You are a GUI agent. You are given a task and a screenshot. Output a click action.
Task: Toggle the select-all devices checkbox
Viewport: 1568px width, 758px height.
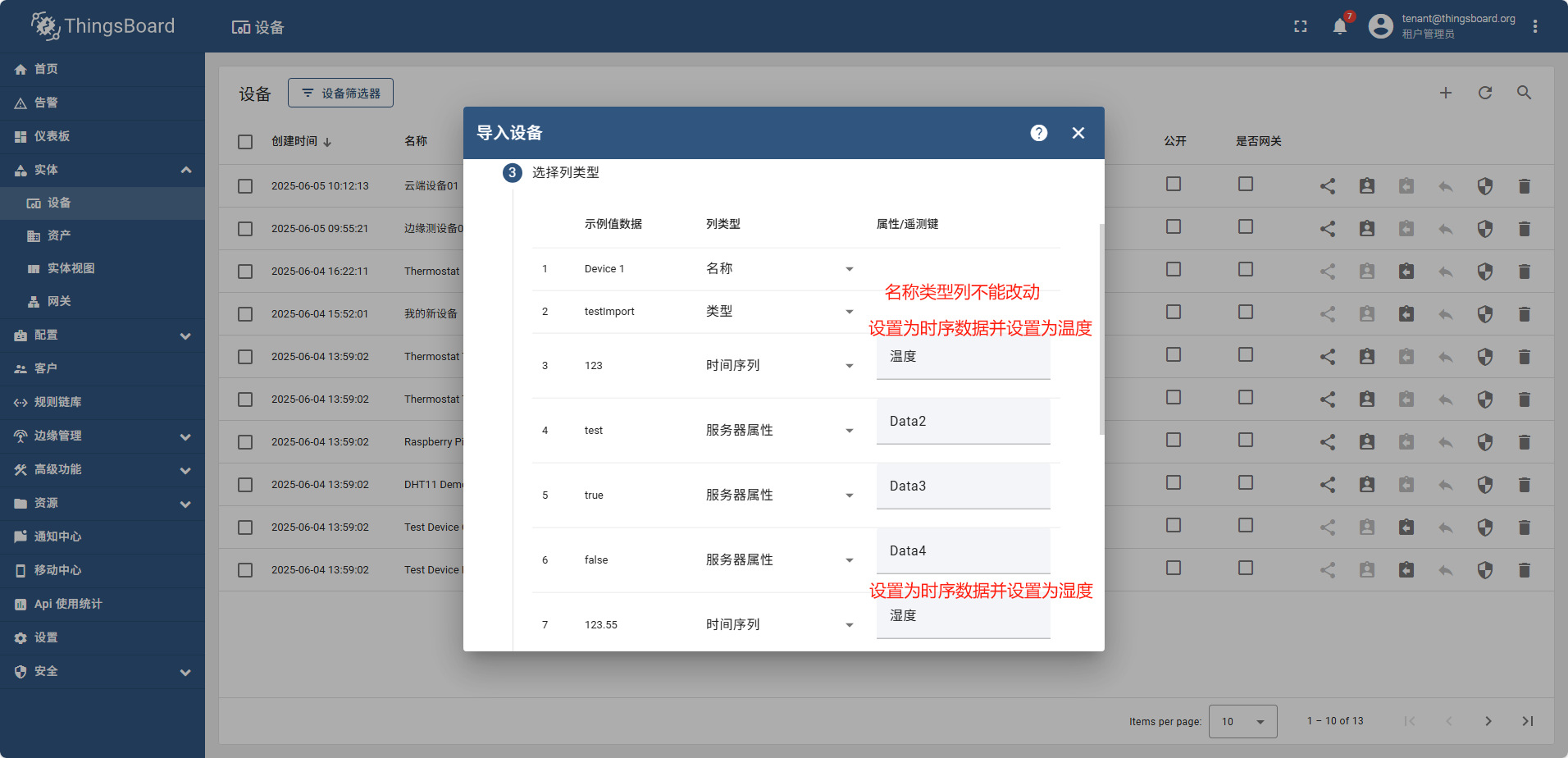tap(245, 142)
